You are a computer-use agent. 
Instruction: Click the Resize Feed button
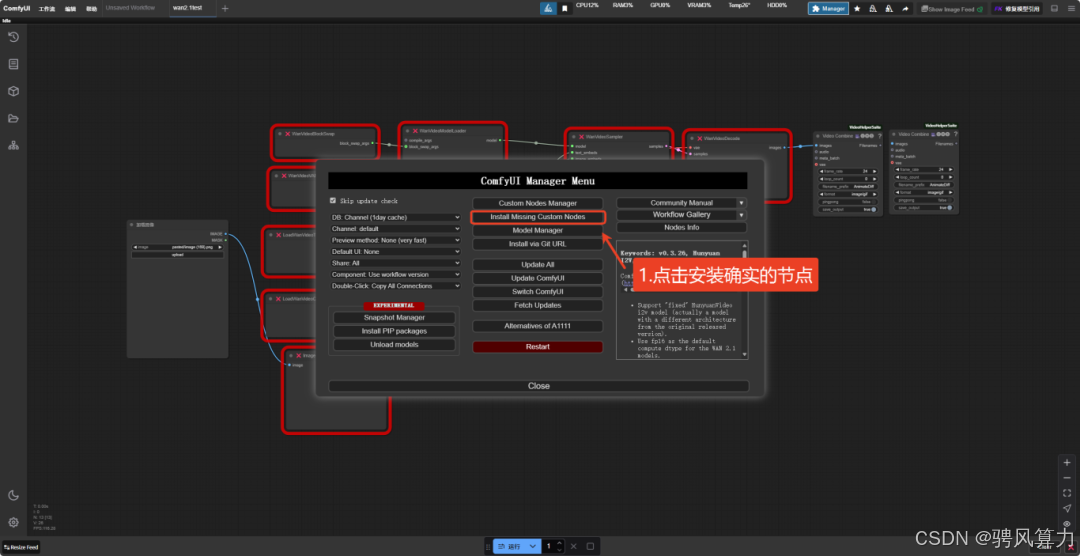coord(21,547)
